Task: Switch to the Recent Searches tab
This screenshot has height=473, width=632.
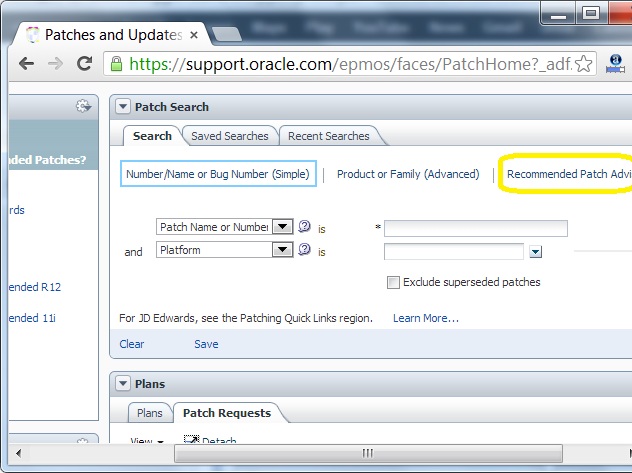Action: click(x=328, y=136)
